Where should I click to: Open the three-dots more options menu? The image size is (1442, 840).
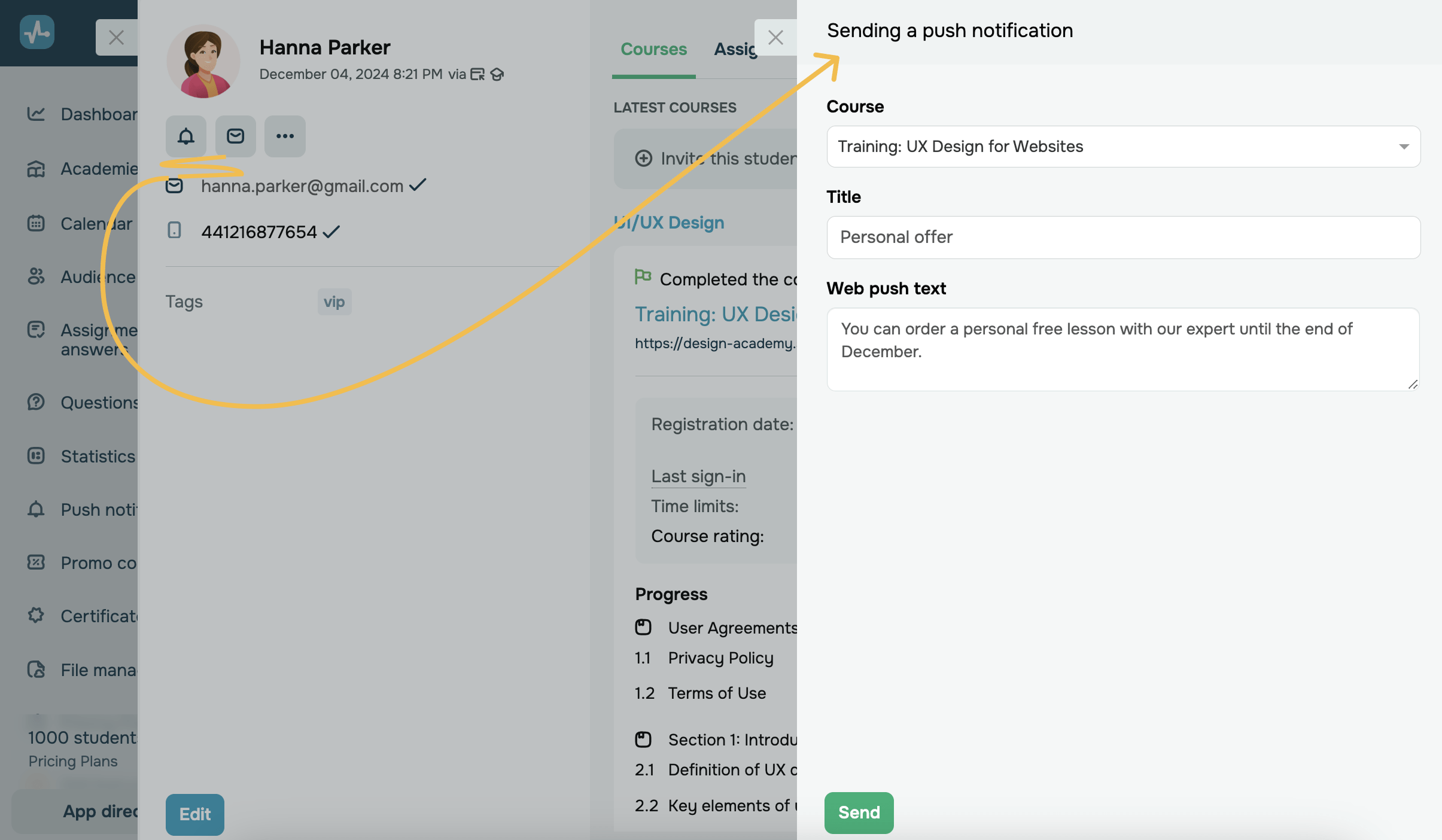point(285,136)
